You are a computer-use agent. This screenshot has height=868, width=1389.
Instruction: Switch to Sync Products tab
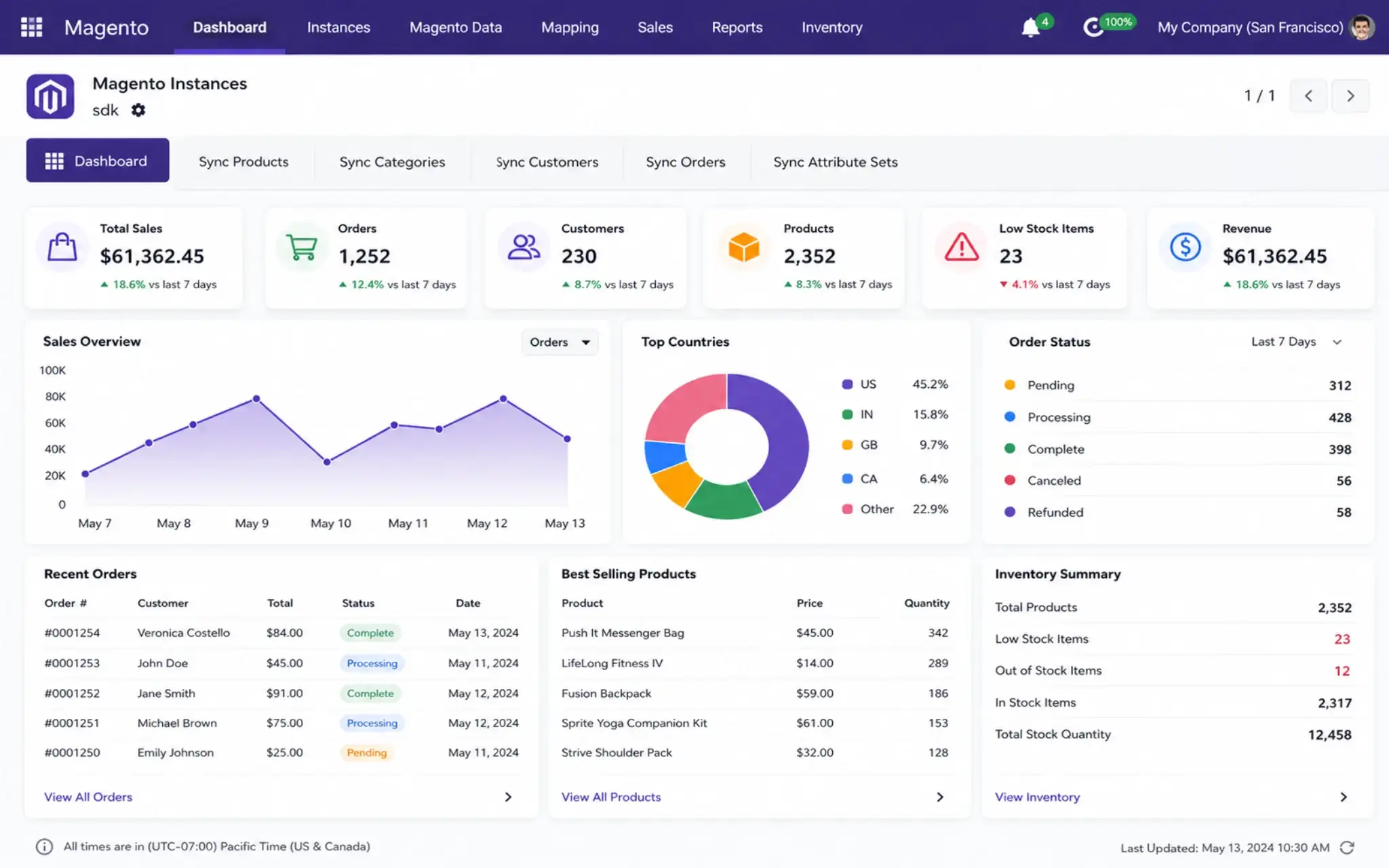pyautogui.click(x=243, y=162)
